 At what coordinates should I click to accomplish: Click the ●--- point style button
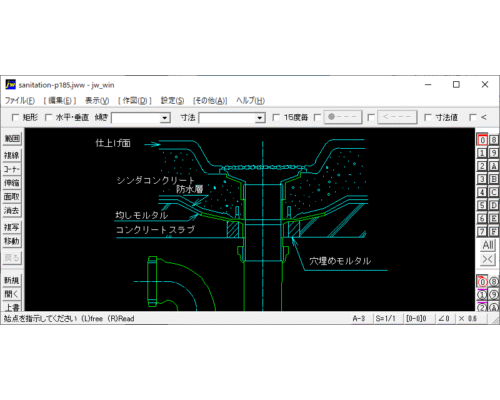pyautogui.click(x=343, y=117)
